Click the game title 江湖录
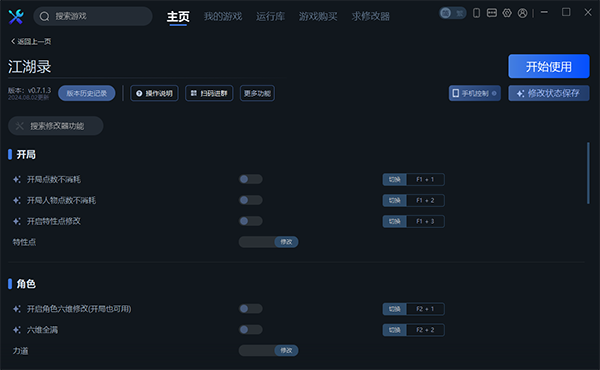600x370 pixels. tap(29, 67)
